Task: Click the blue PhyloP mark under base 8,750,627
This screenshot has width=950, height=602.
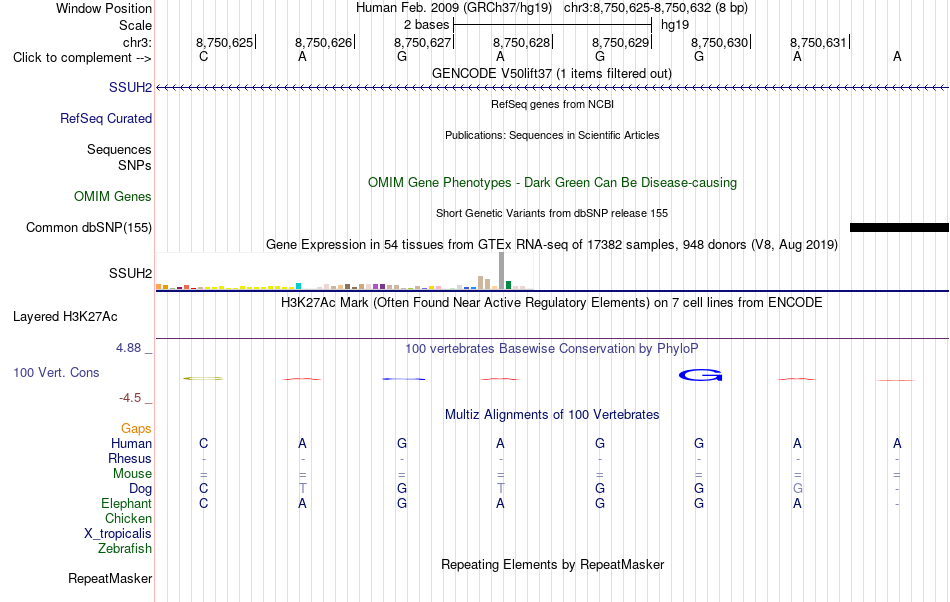Action: pos(404,379)
